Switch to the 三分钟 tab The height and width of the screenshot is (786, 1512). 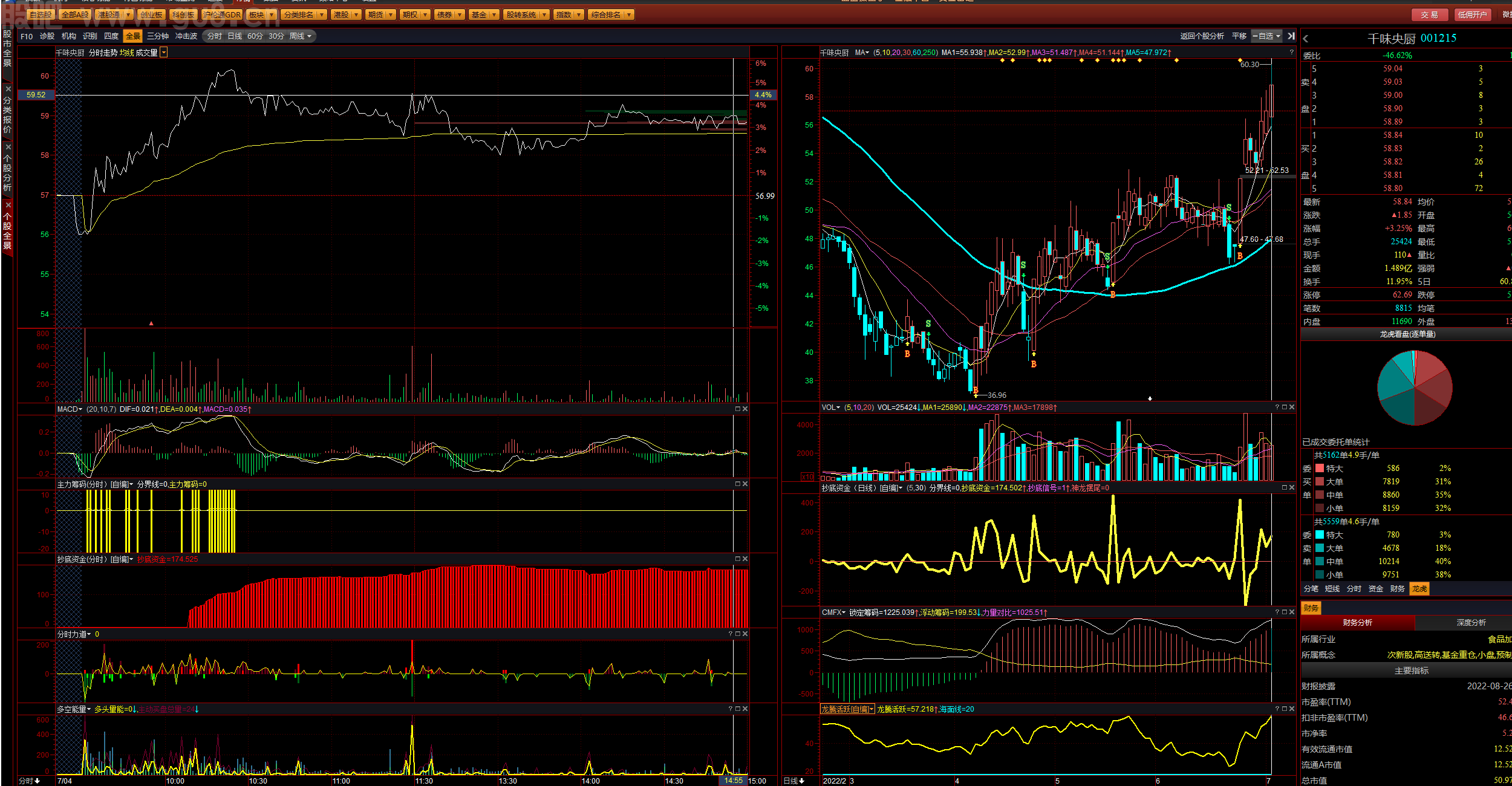[158, 36]
